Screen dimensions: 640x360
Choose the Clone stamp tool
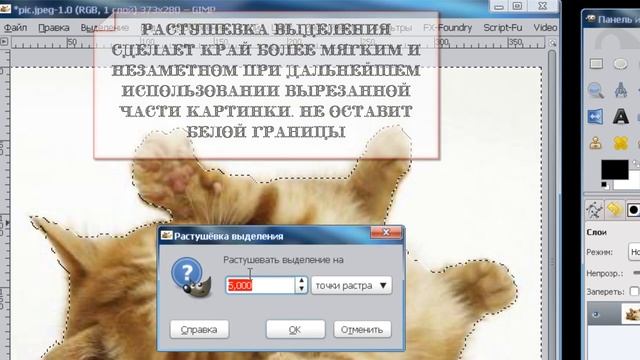pyautogui.click(x=596, y=143)
